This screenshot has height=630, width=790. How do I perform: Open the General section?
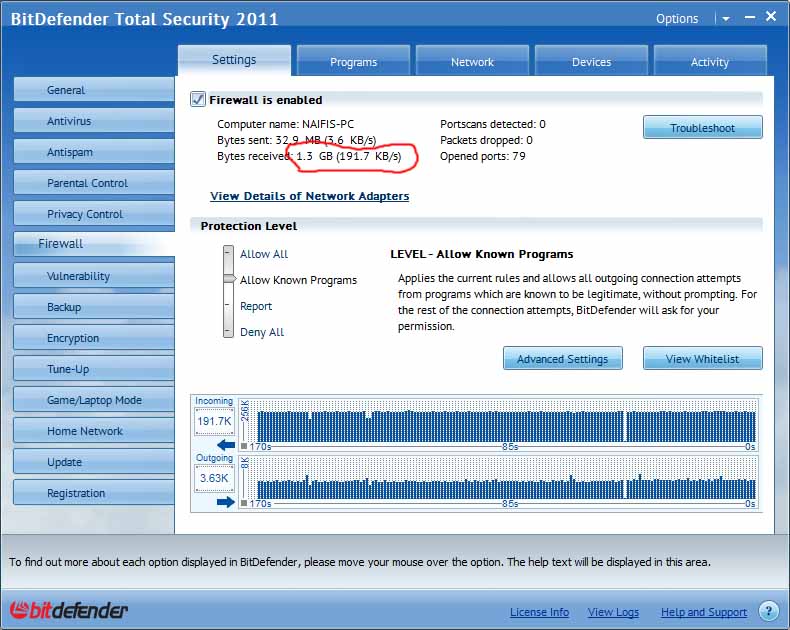(x=94, y=90)
